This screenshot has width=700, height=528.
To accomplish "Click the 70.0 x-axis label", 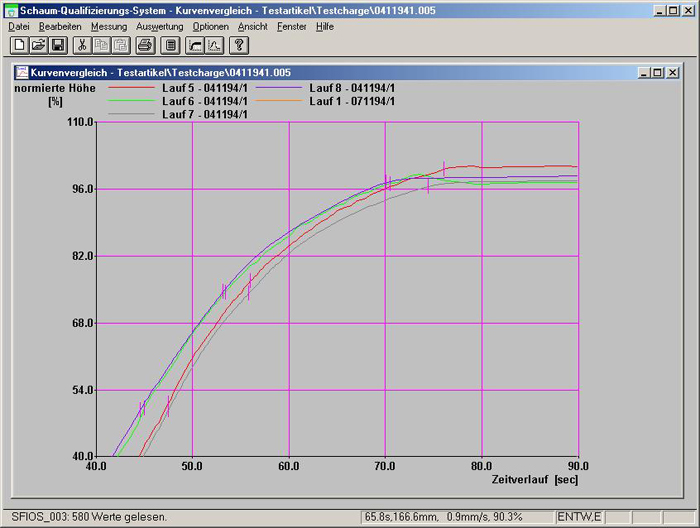I will 385,466.
